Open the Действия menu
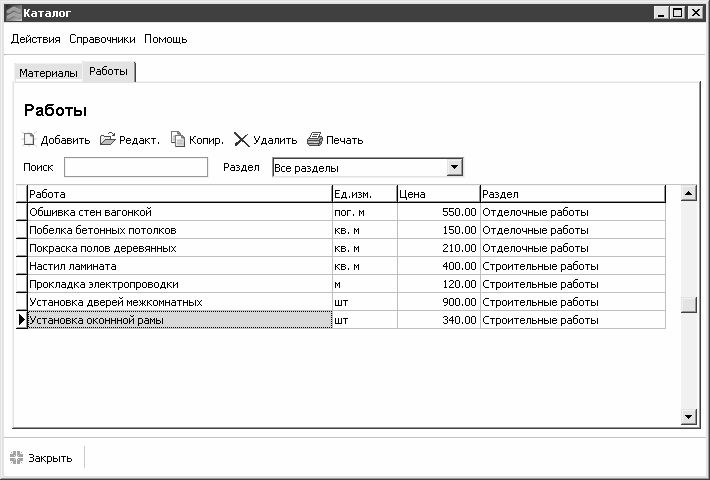This screenshot has width=710, height=480. click(x=37, y=39)
